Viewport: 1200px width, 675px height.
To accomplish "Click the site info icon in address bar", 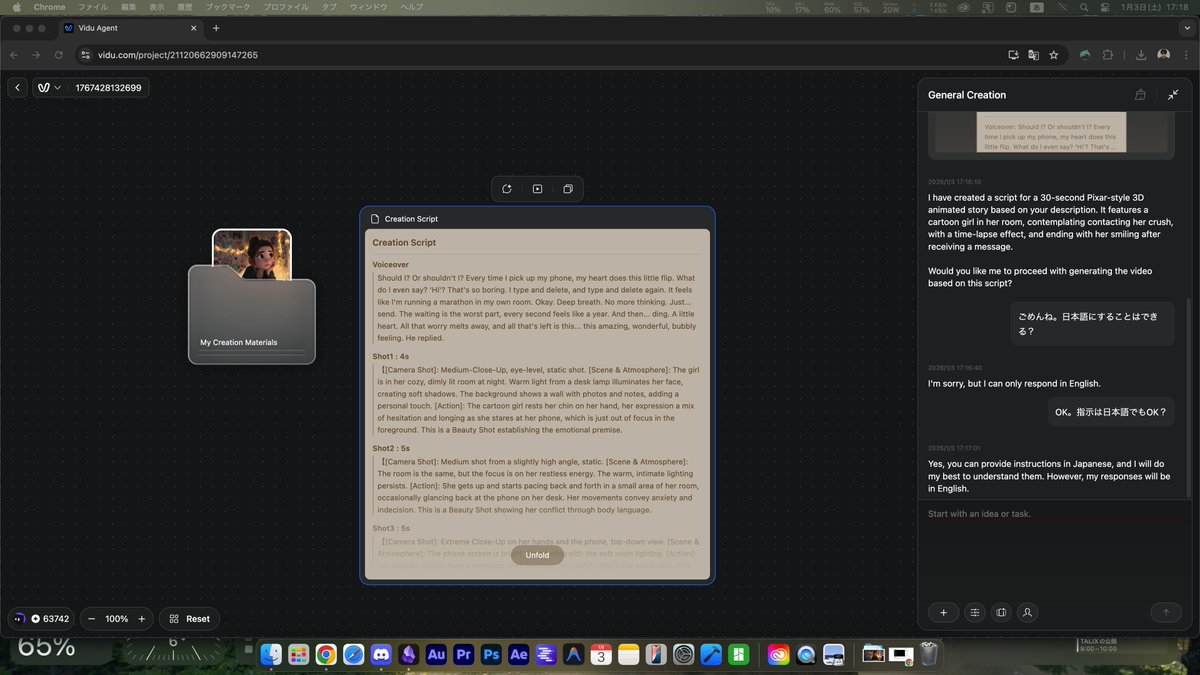I will point(85,55).
